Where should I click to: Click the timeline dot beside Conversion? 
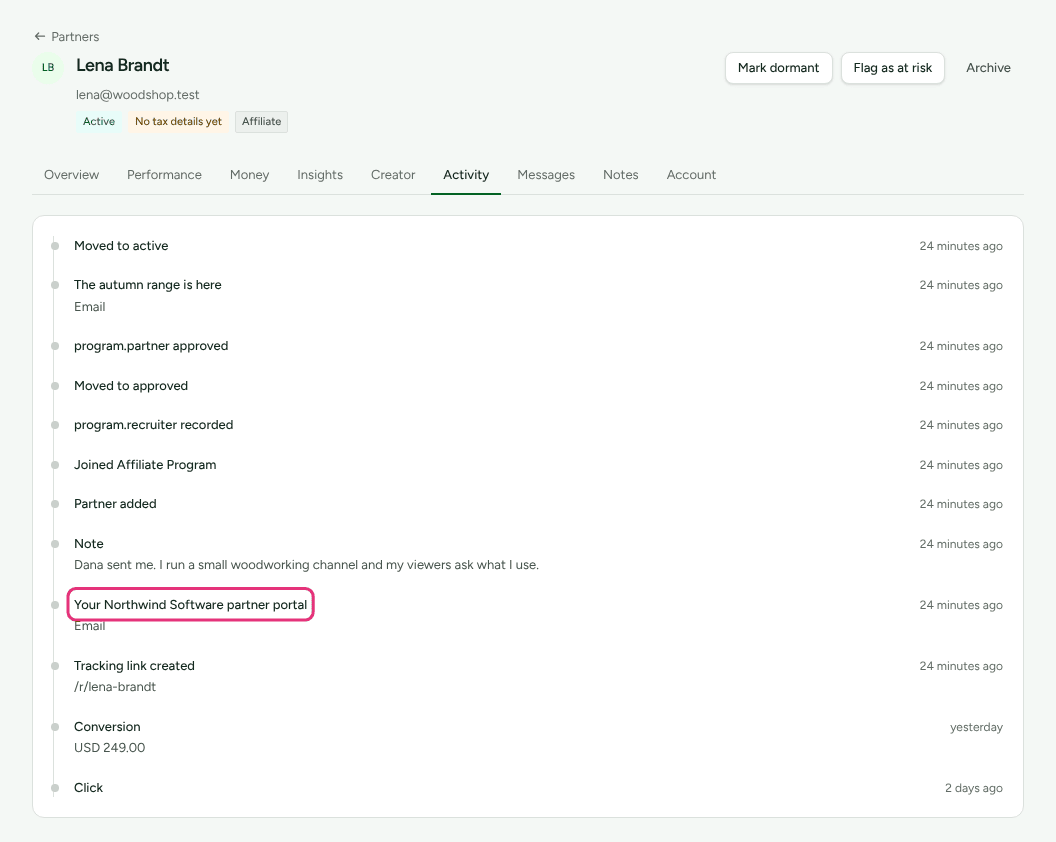[x=55, y=727]
